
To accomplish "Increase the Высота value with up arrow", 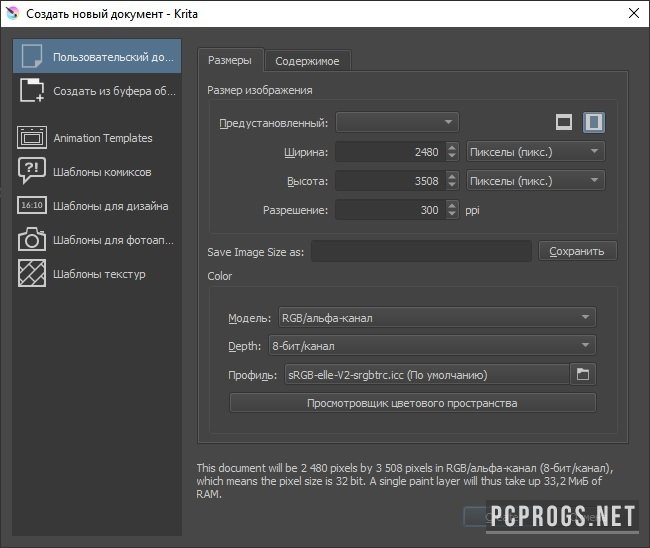I will tap(452, 176).
